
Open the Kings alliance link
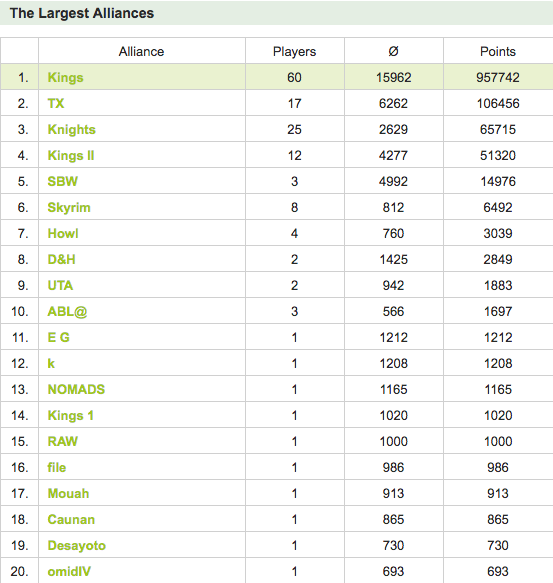[65, 77]
